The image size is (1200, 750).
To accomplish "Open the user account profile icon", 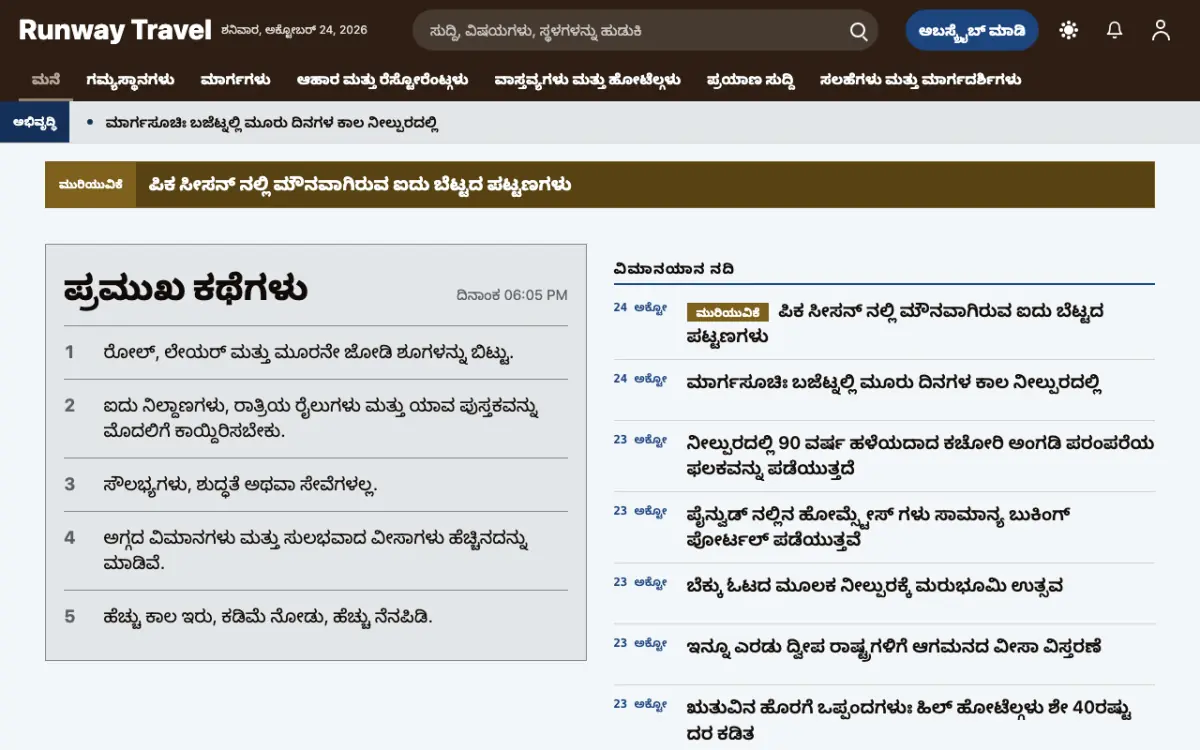I will [1161, 30].
